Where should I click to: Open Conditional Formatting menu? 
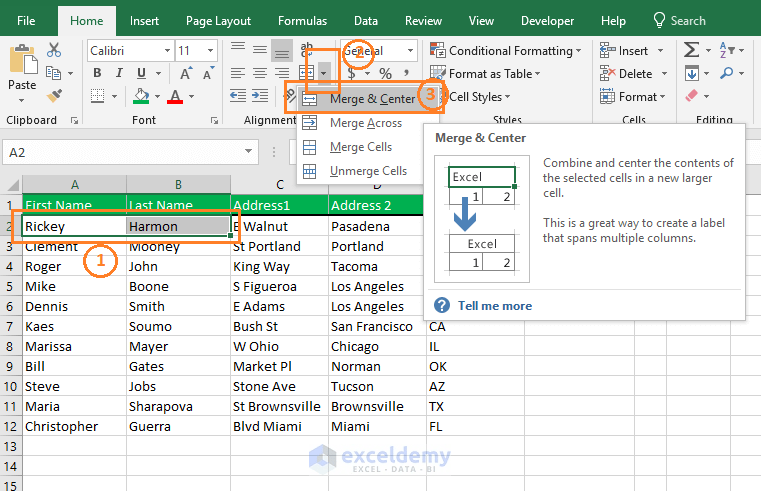pyautogui.click(x=506, y=51)
